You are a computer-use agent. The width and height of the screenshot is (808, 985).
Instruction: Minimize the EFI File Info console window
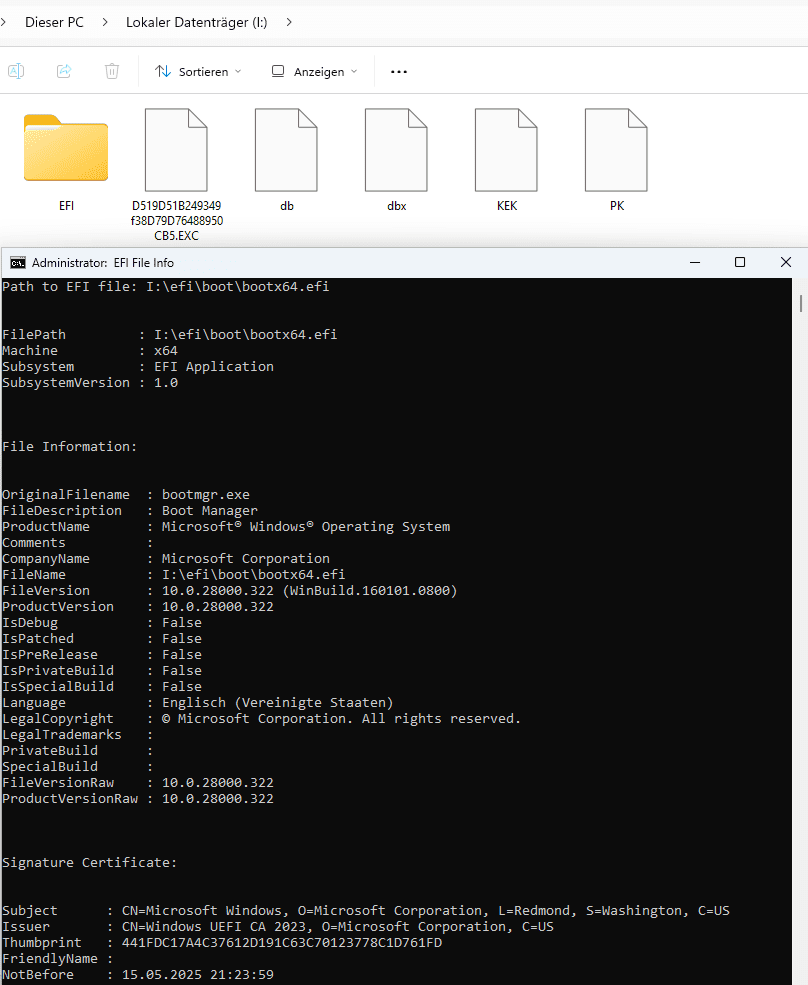coord(695,262)
